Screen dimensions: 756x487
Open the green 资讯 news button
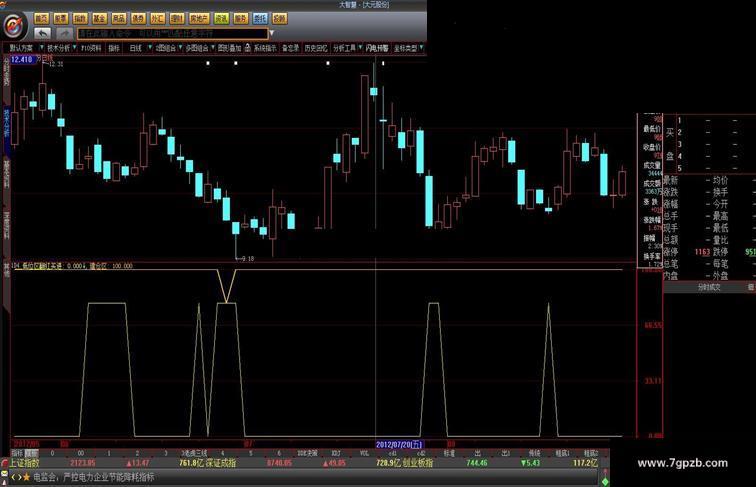click(221, 19)
